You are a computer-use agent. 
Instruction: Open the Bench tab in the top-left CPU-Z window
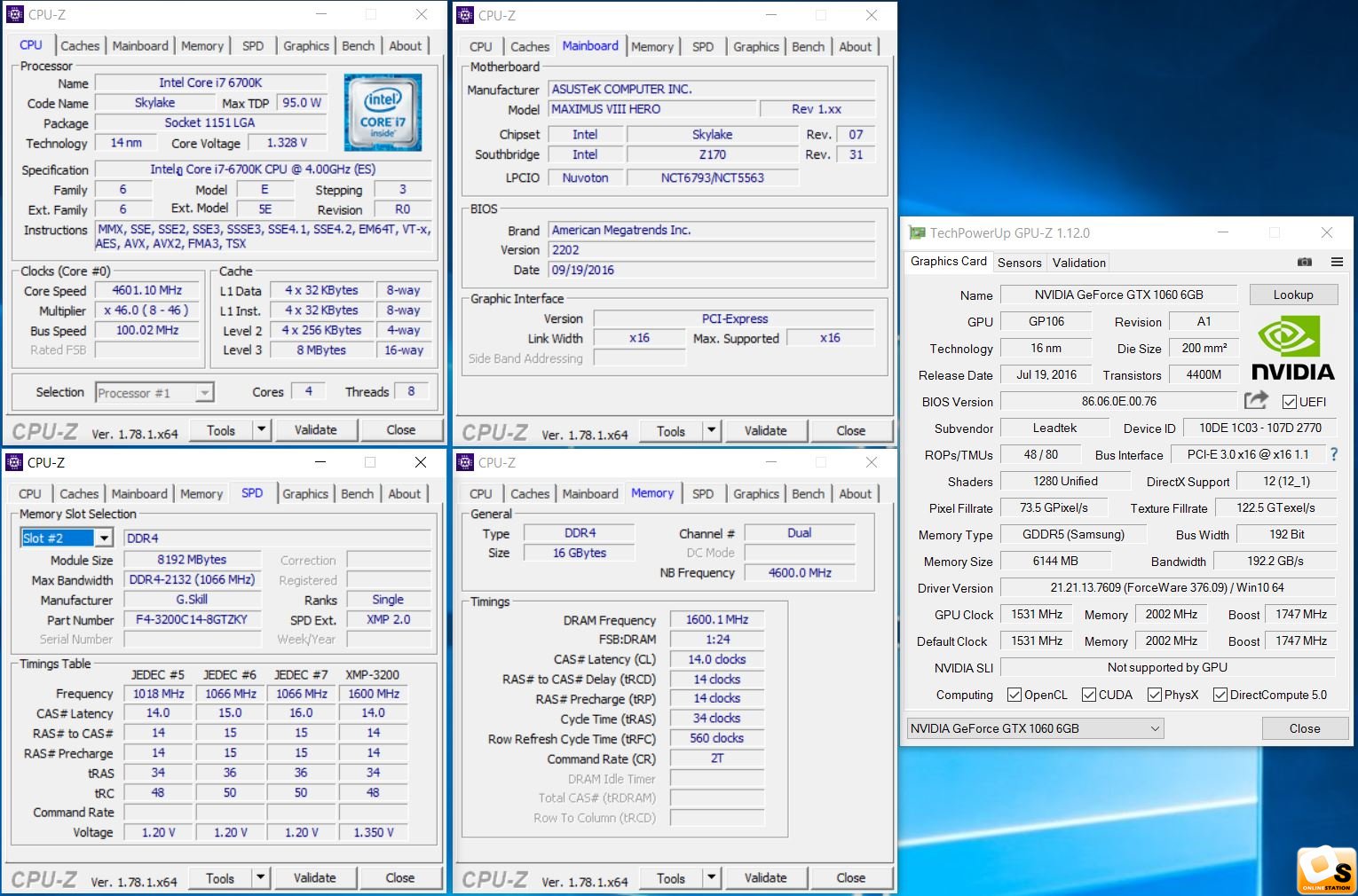(x=359, y=45)
